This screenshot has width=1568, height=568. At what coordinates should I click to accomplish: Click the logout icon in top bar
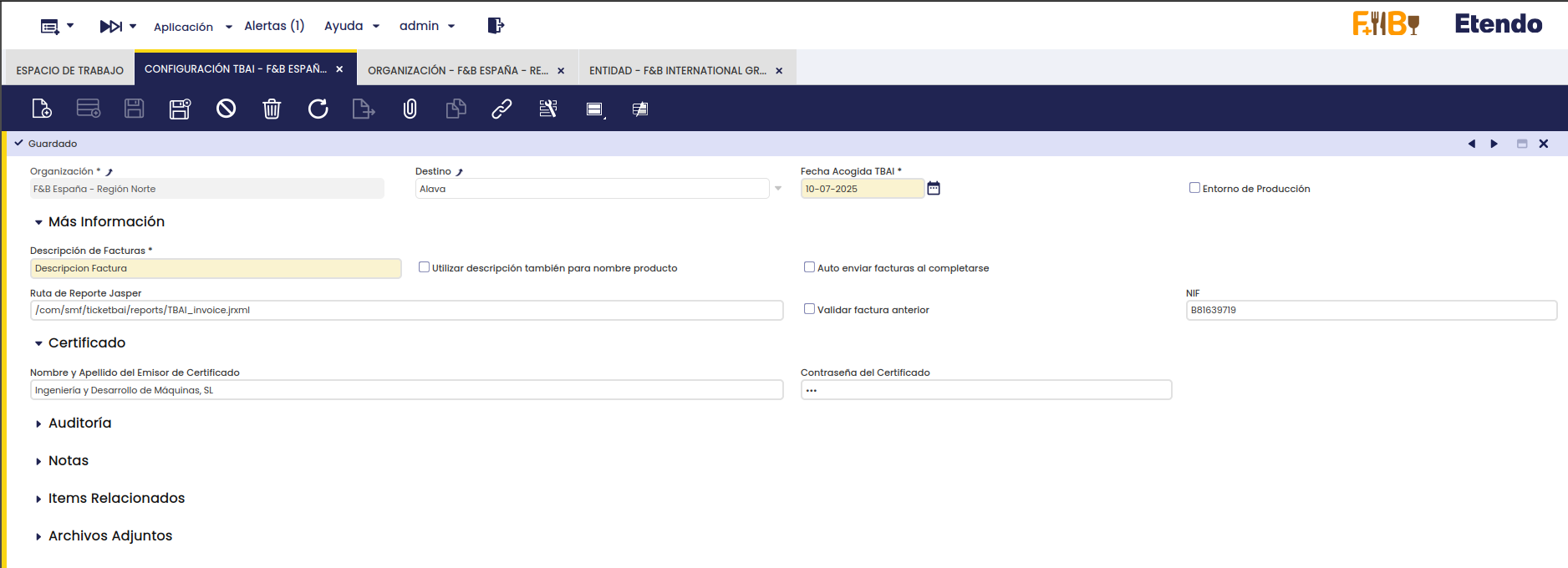pos(496,26)
